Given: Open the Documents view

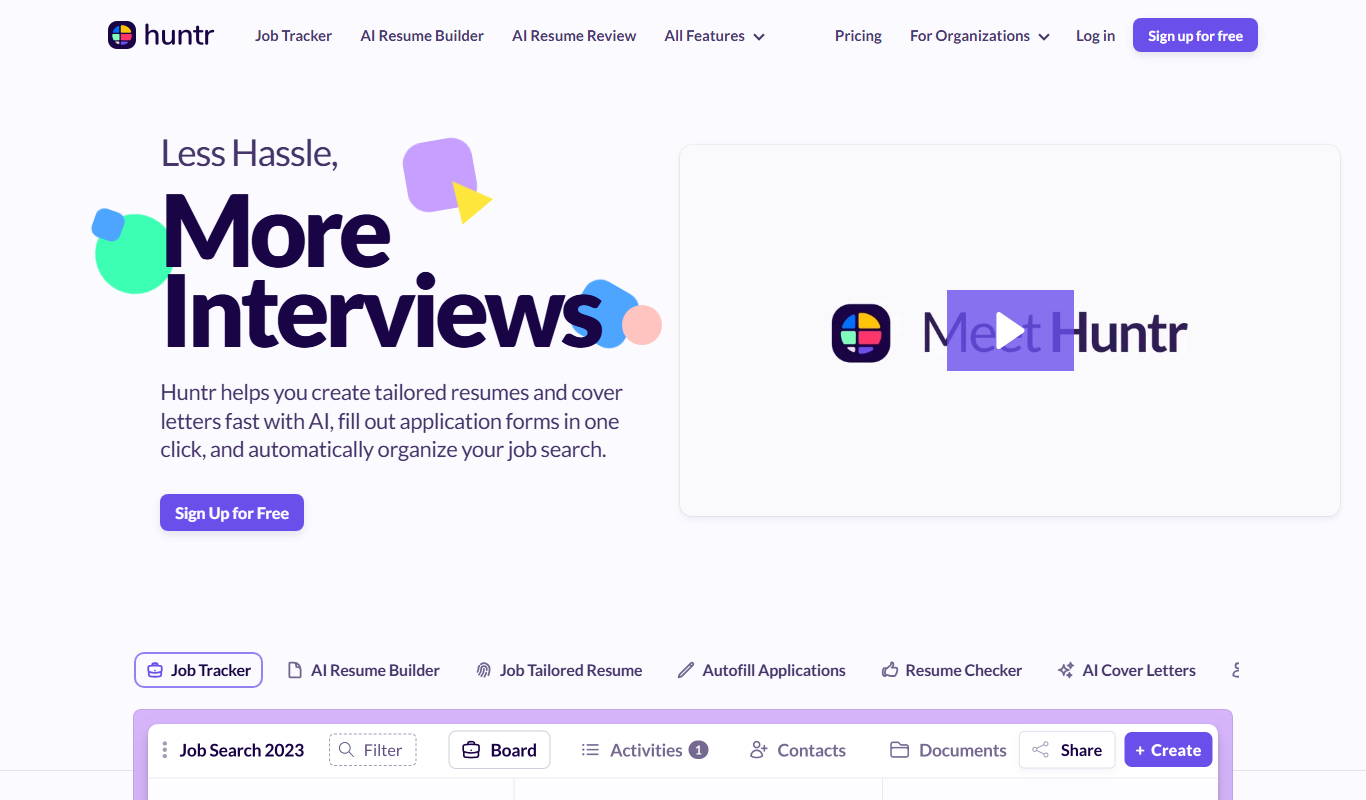Looking at the screenshot, I should coord(948,750).
